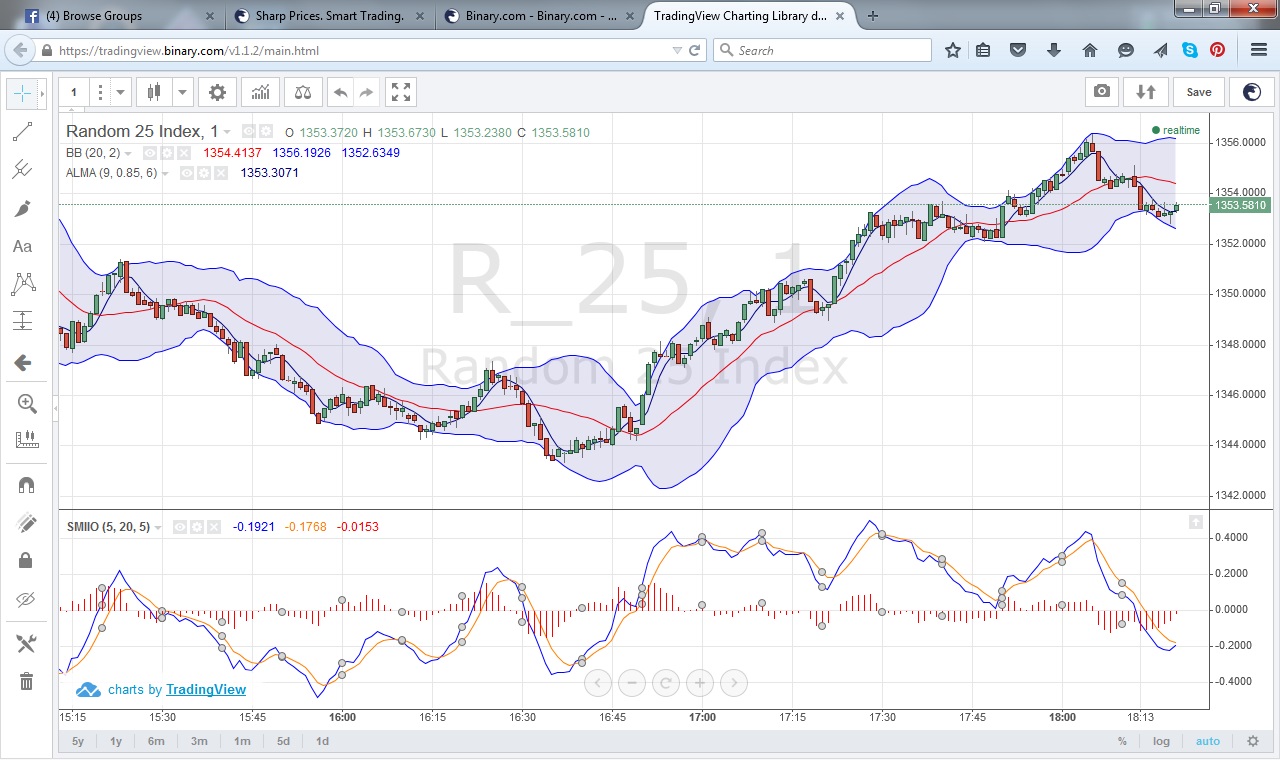Toggle auto scale button

(x=1208, y=742)
